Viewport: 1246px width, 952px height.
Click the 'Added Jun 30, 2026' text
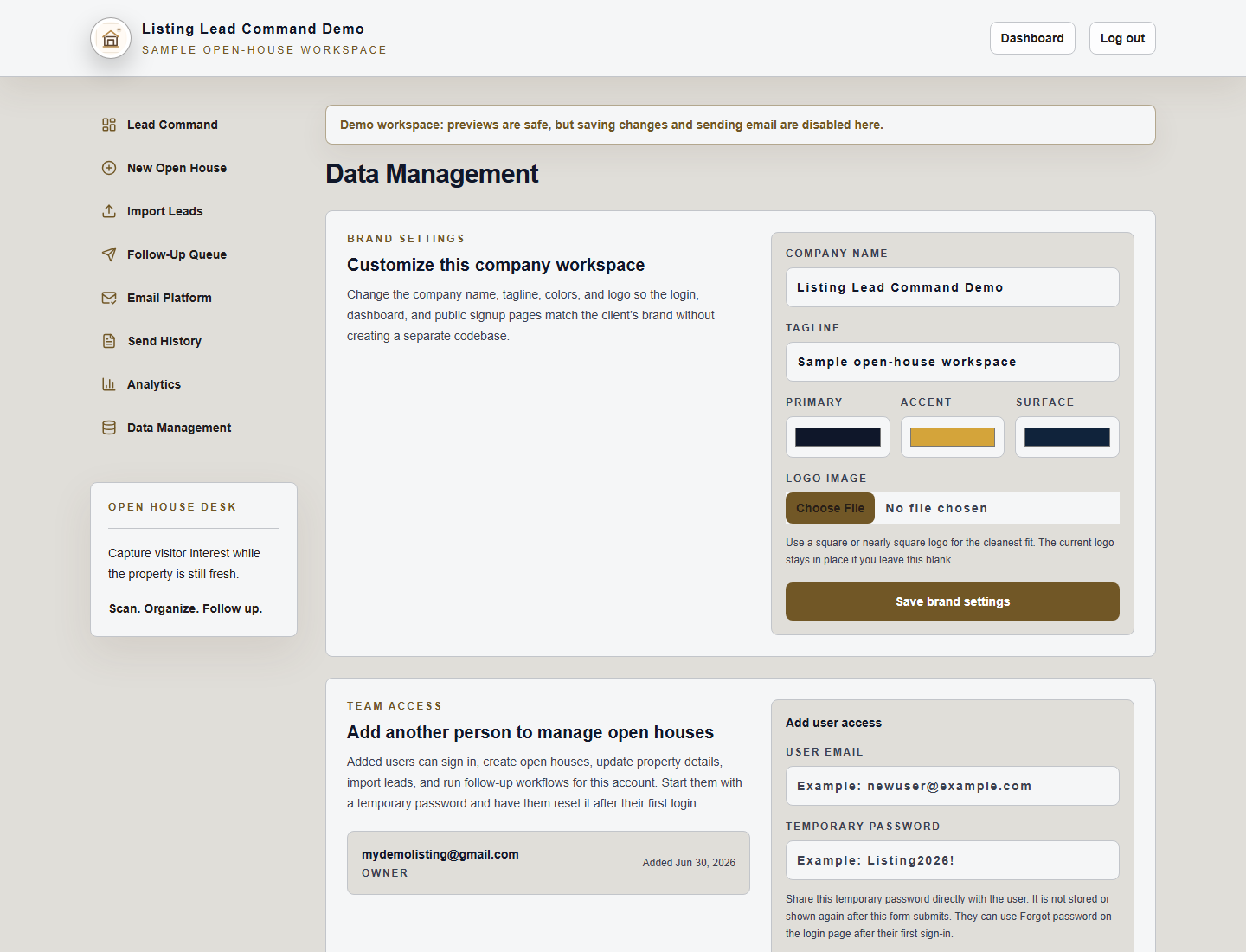689,863
